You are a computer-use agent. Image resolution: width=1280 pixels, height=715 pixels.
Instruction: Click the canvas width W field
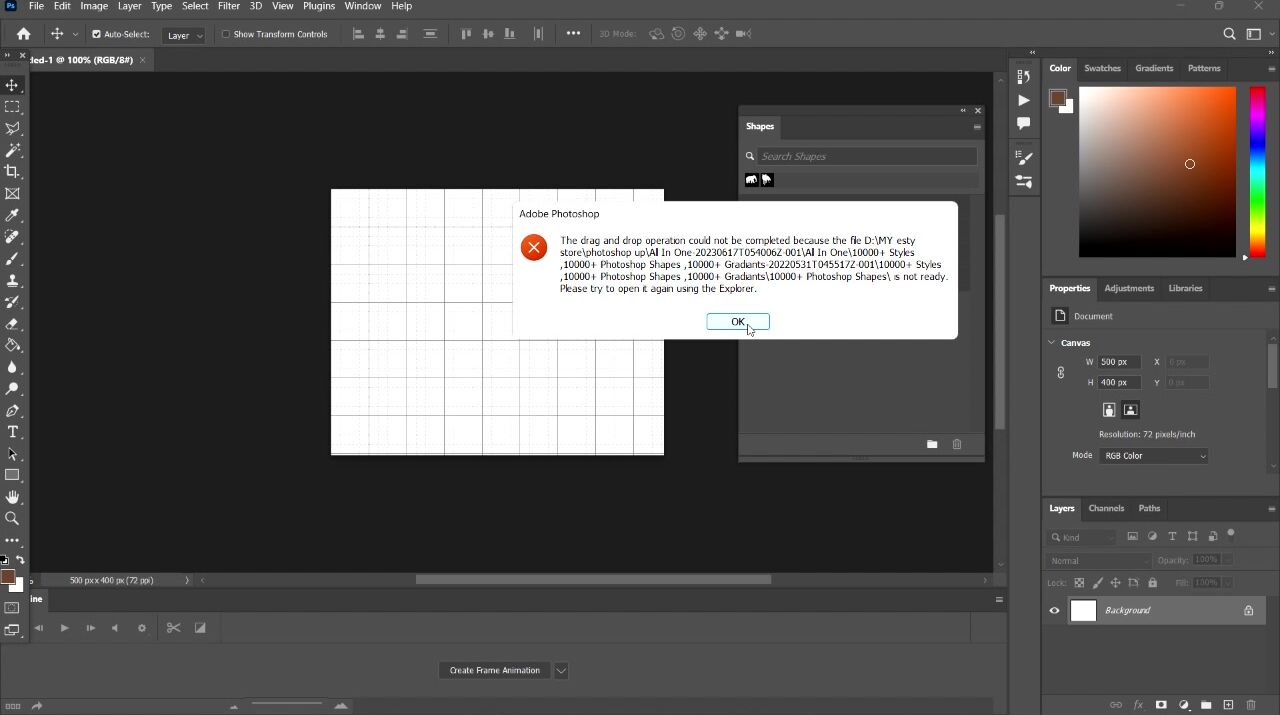[x=1119, y=362]
